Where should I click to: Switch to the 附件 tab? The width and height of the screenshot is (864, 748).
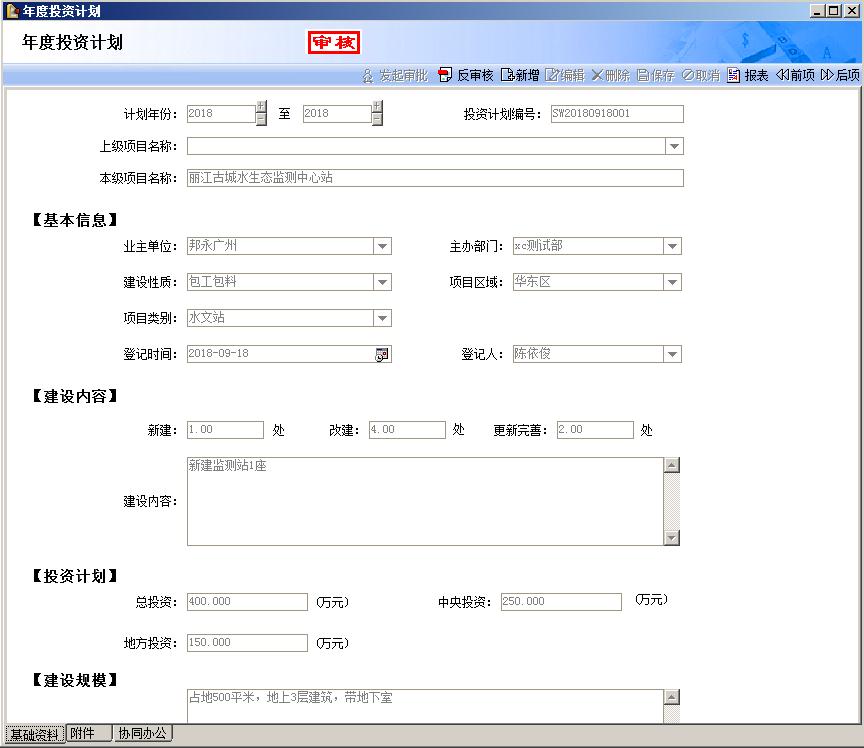(x=83, y=734)
